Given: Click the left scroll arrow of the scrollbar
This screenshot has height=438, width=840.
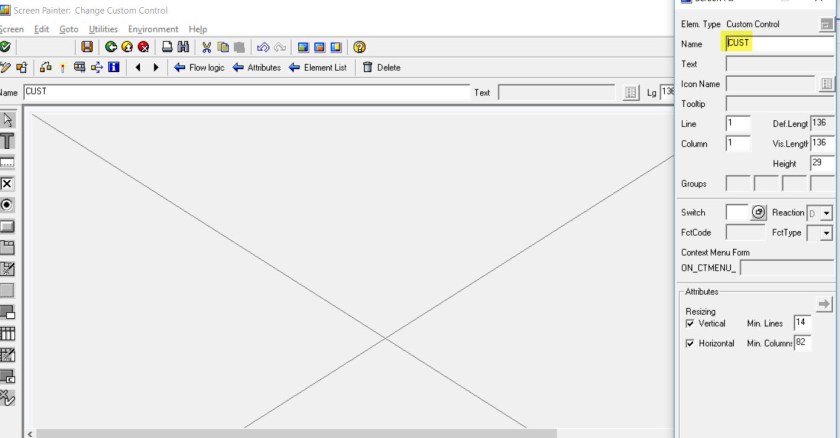Looking at the screenshot, I should coord(29,434).
